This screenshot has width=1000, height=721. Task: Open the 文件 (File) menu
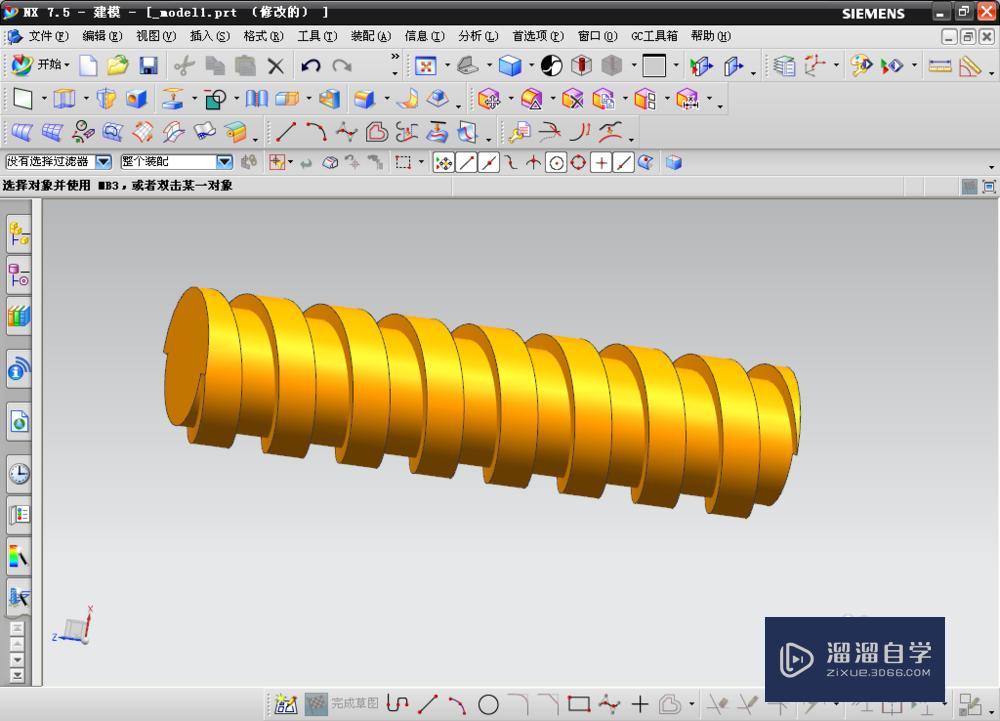point(48,36)
